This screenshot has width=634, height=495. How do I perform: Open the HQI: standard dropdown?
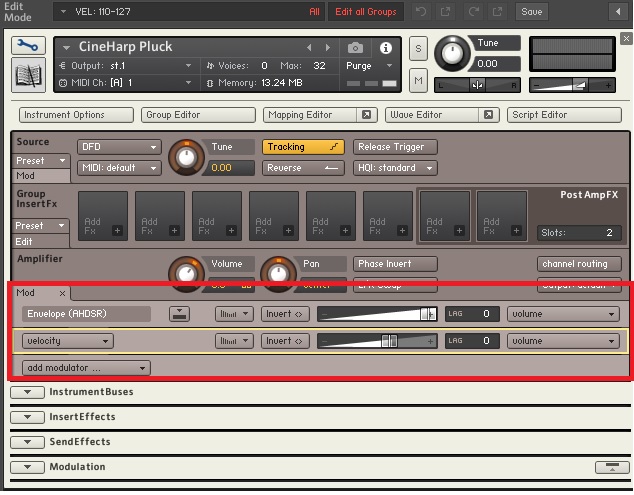pyautogui.click(x=395, y=168)
